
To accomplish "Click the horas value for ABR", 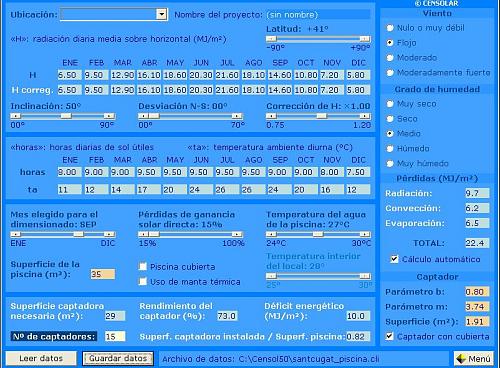I will tap(148, 172).
